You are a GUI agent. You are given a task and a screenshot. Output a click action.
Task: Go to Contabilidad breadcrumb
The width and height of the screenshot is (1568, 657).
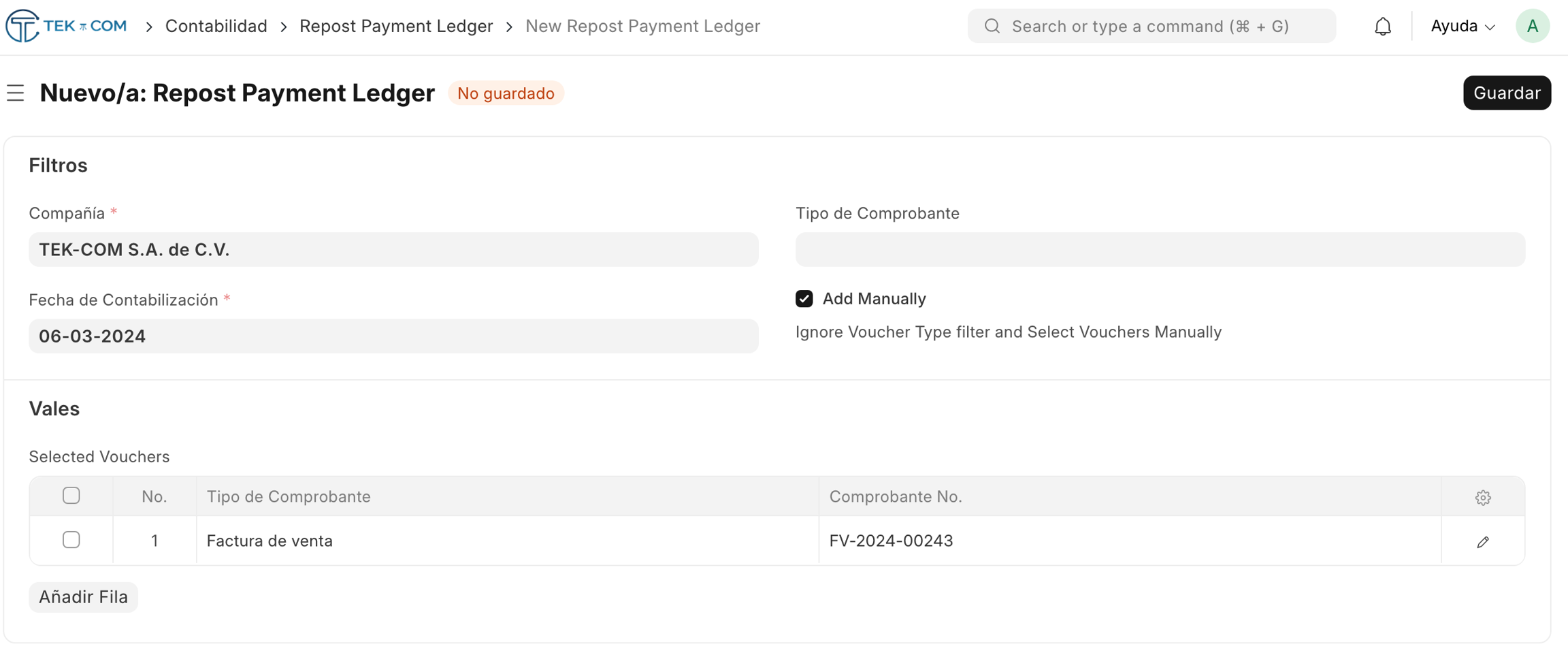pyautogui.click(x=216, y=27)
